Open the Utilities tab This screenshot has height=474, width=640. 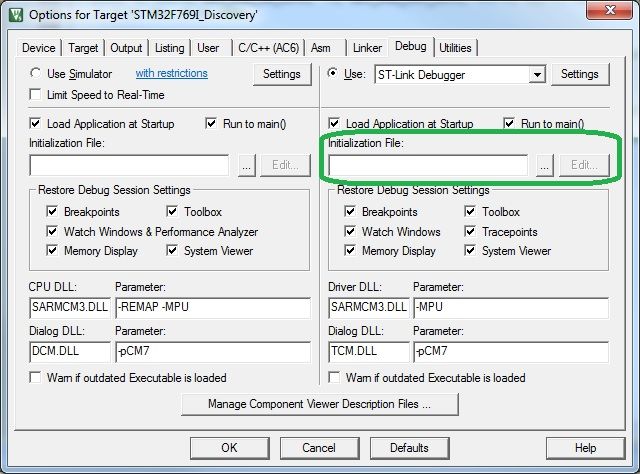pyautogui.click(x=455, y=48)
